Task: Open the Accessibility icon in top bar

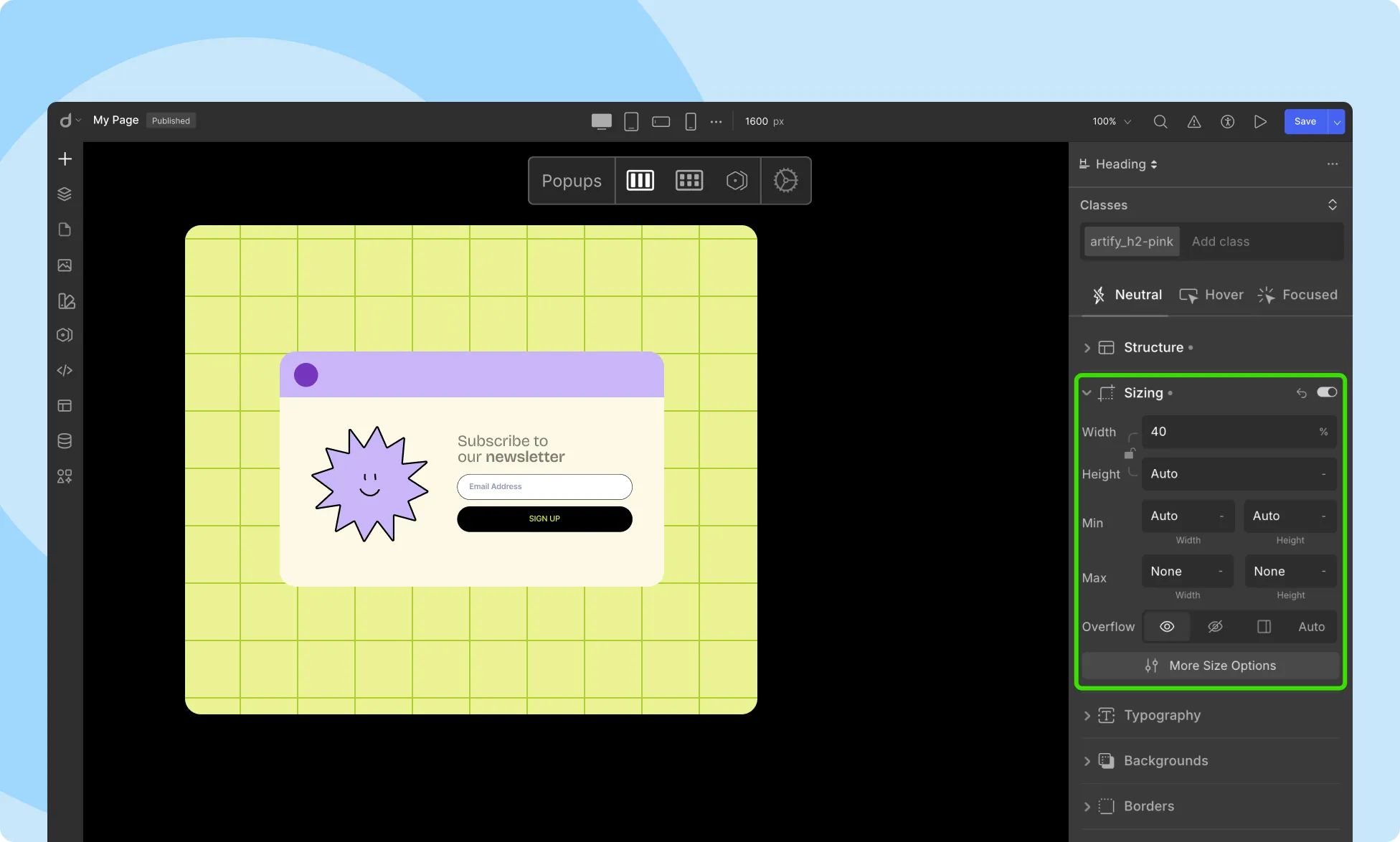Action: pos(1228,121)
